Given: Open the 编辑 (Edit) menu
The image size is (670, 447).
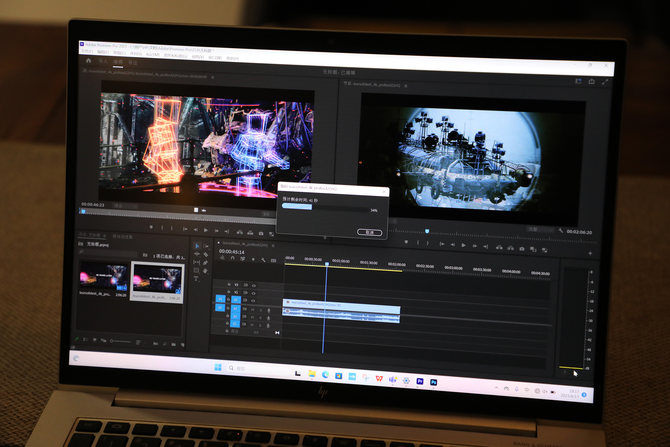Looking at the screenshot, I should coord(103,52).
